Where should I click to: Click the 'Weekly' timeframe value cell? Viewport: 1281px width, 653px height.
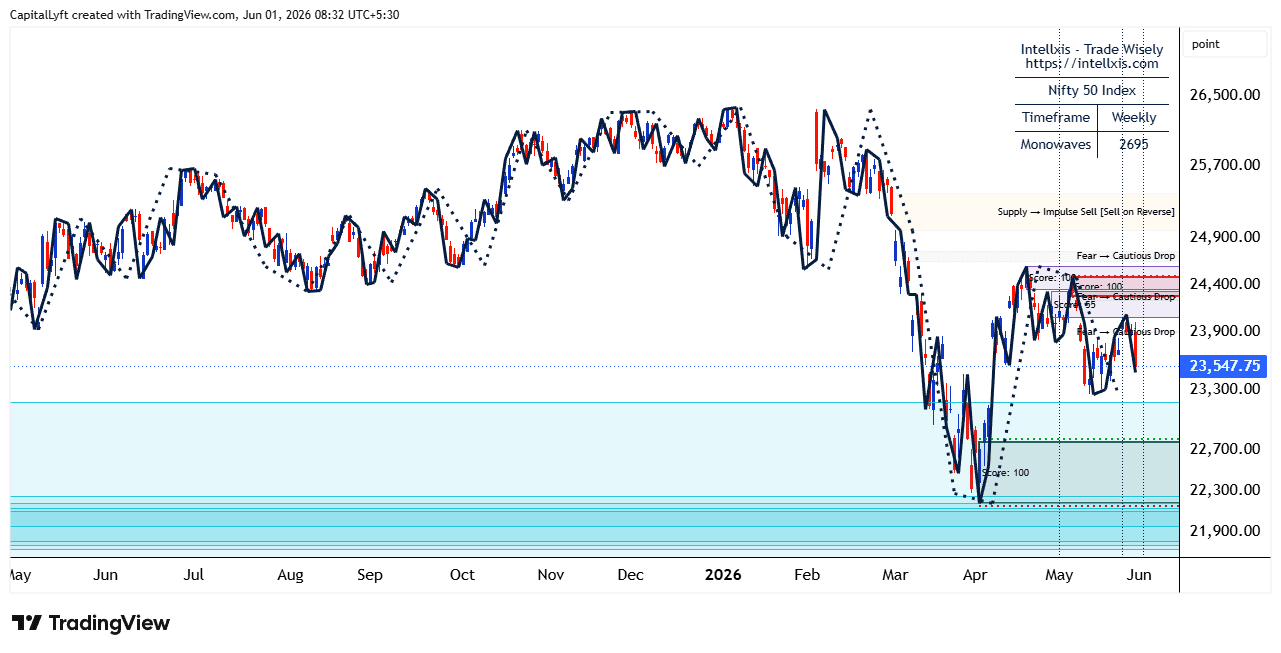(1133, 117)
